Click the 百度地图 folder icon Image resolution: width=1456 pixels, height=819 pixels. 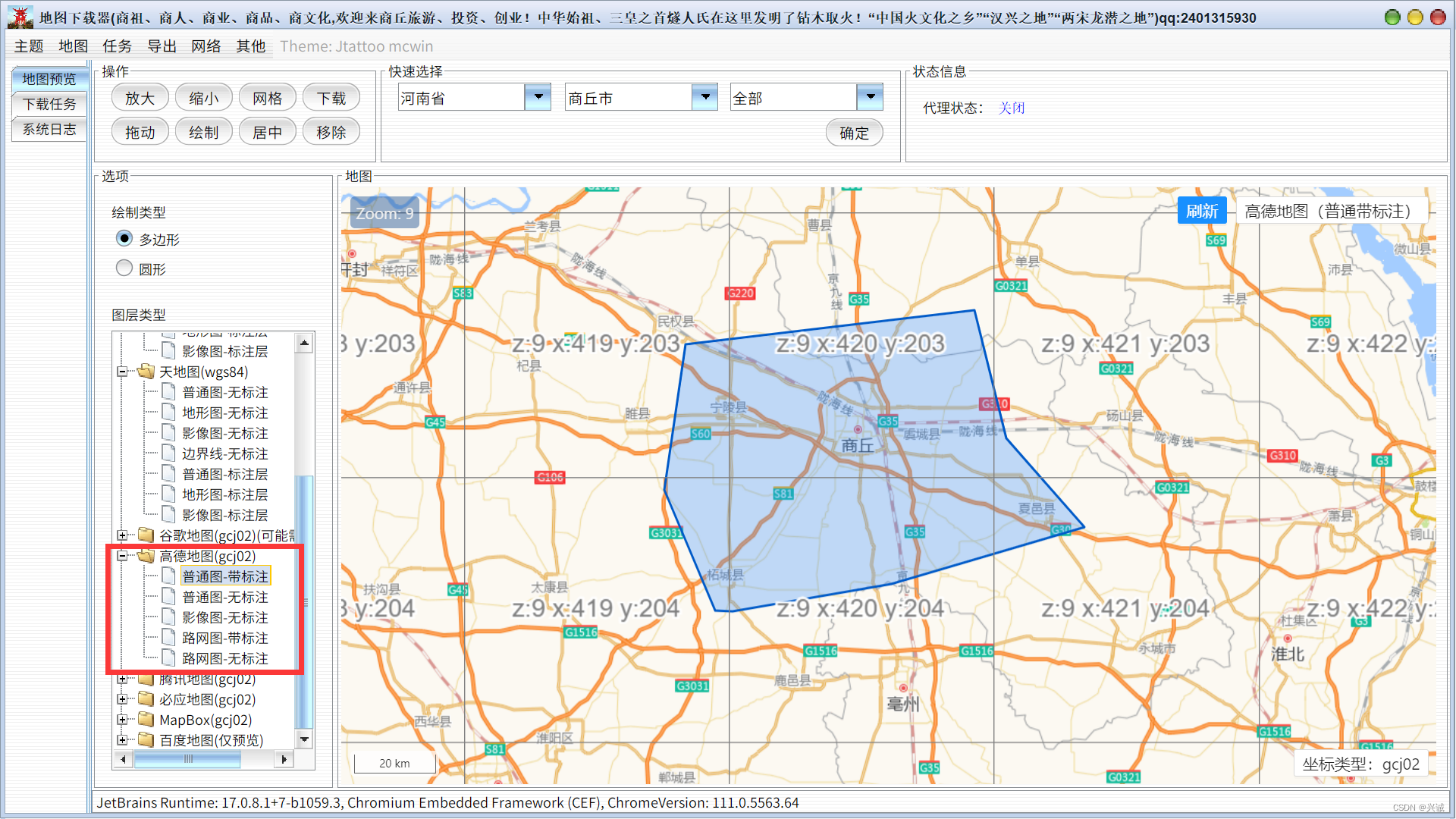(x=146, y=740)
